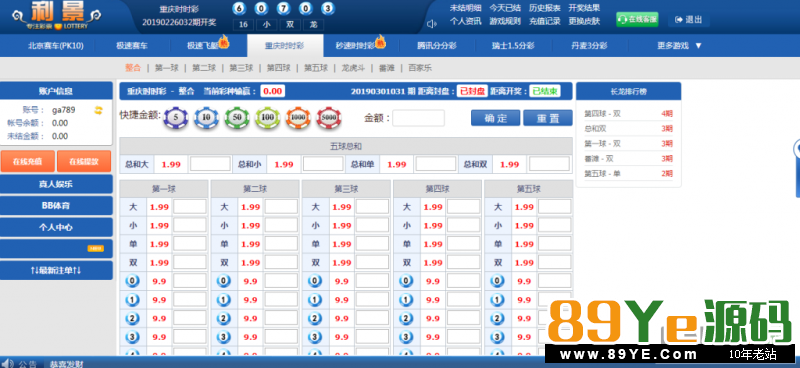Open the 龙虎斗 sub-tab
This screenshot has height=368, width=800.
coord(353,67)
